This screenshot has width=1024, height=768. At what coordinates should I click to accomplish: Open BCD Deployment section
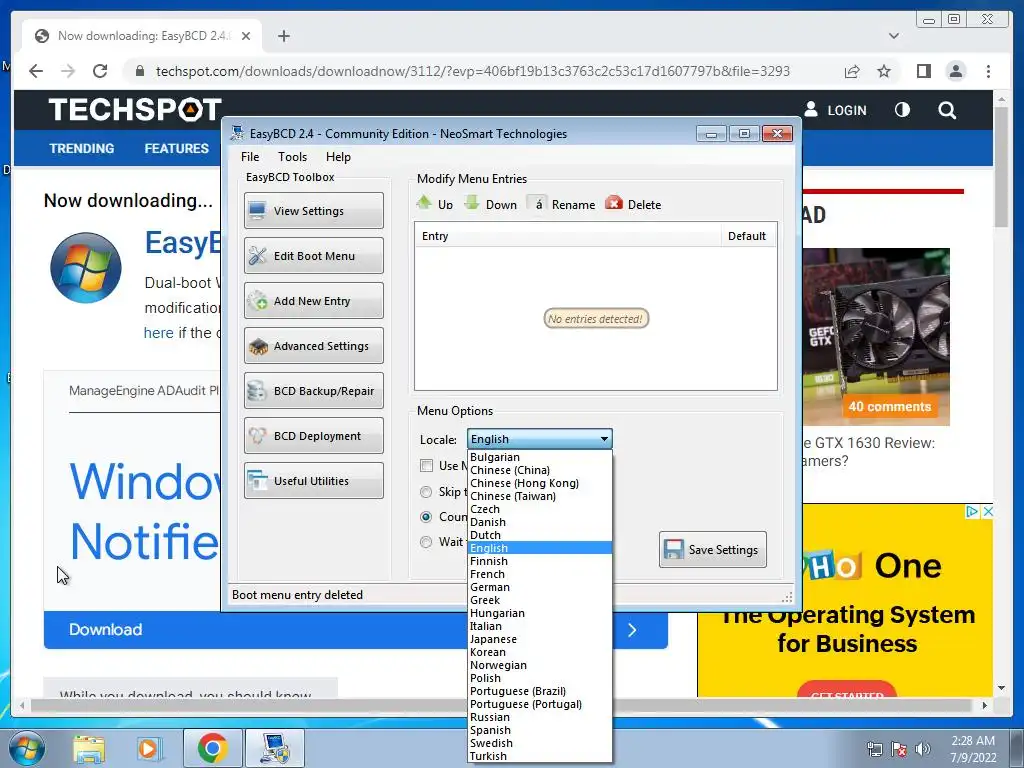coord(313,436)
